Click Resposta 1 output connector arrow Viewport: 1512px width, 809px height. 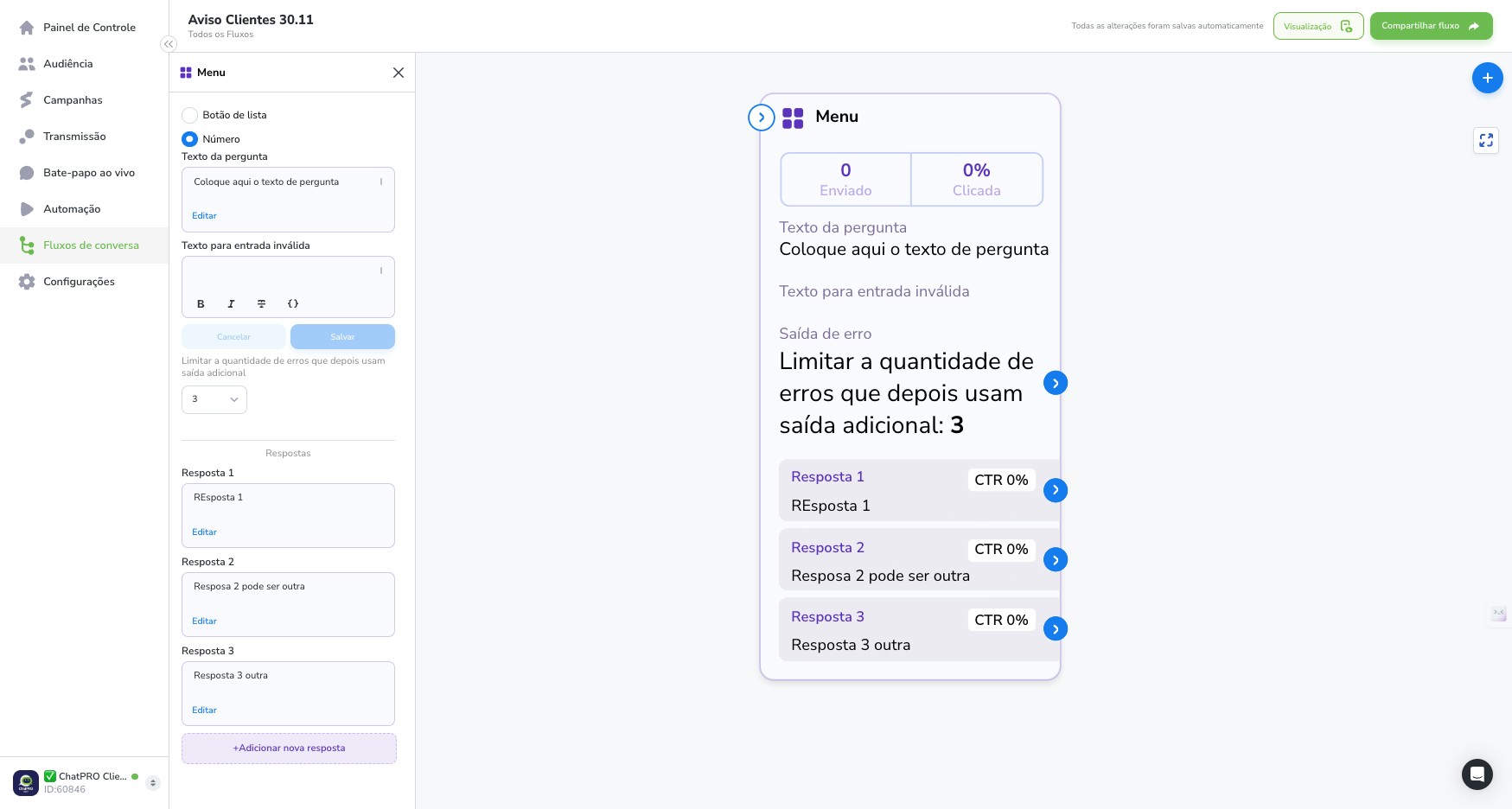pyautogui.click(x=1055, y=490)
